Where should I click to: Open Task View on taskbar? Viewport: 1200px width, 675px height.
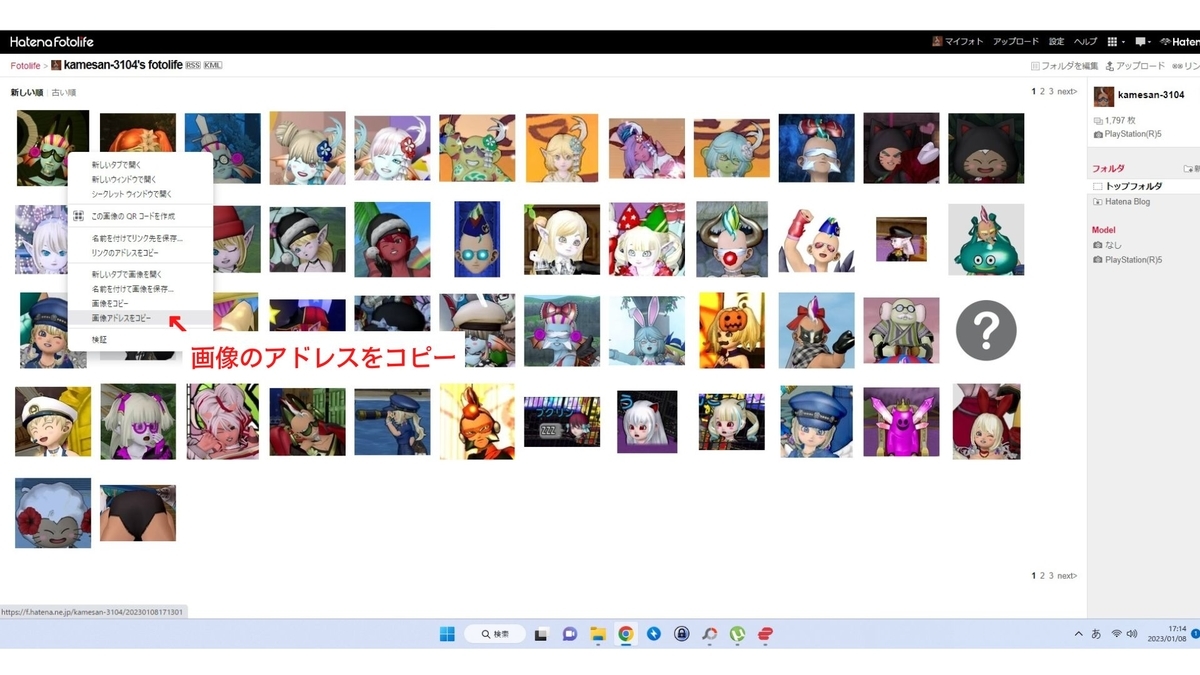click(541, 634)
